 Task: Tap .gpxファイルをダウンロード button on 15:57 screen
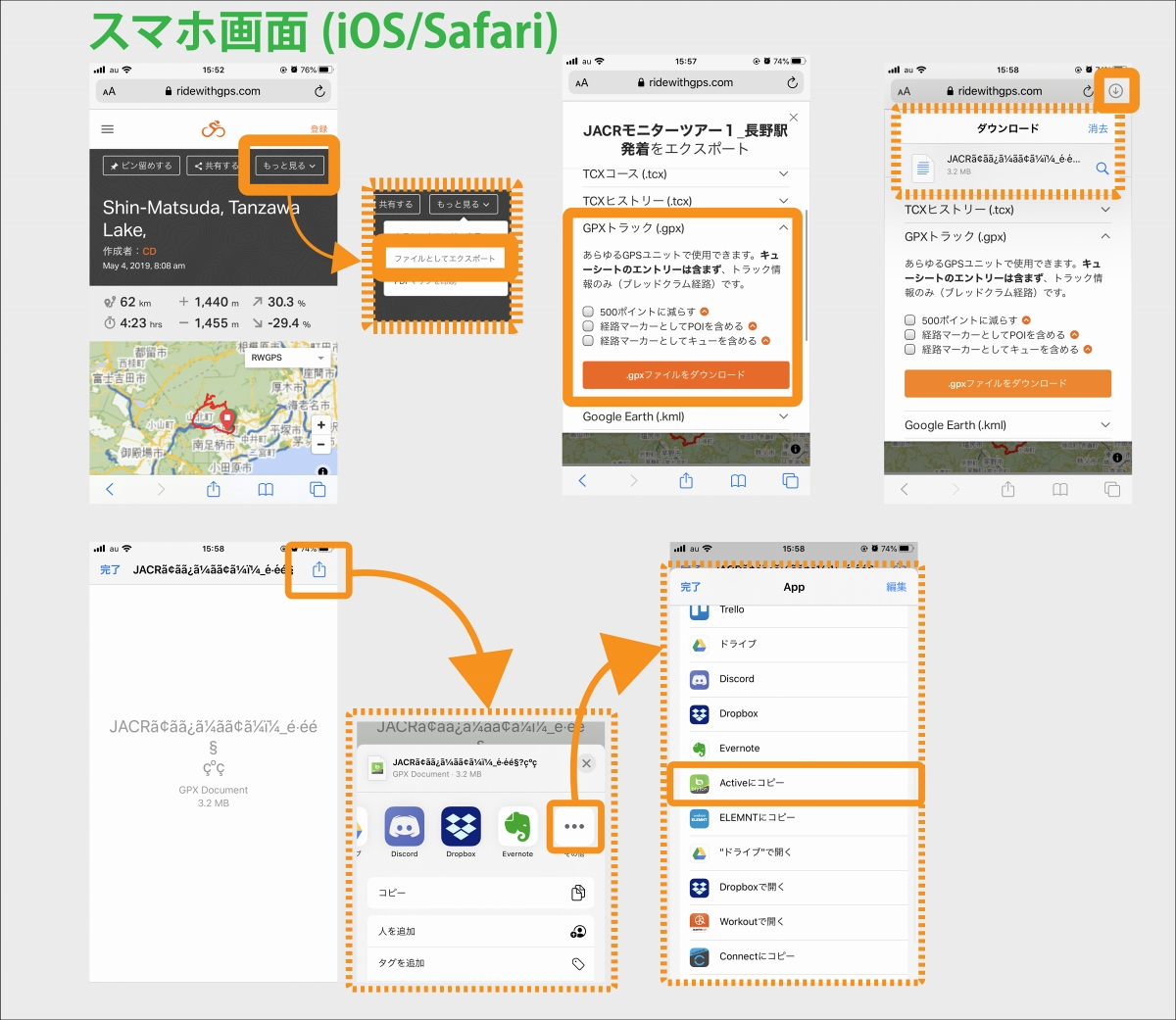686,375
